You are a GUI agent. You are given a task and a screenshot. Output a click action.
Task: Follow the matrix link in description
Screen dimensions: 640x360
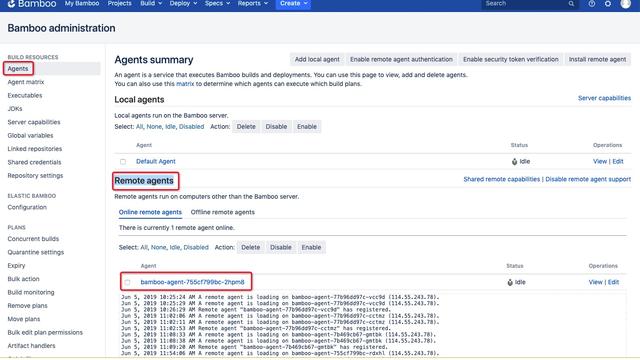tap(185, 84)
